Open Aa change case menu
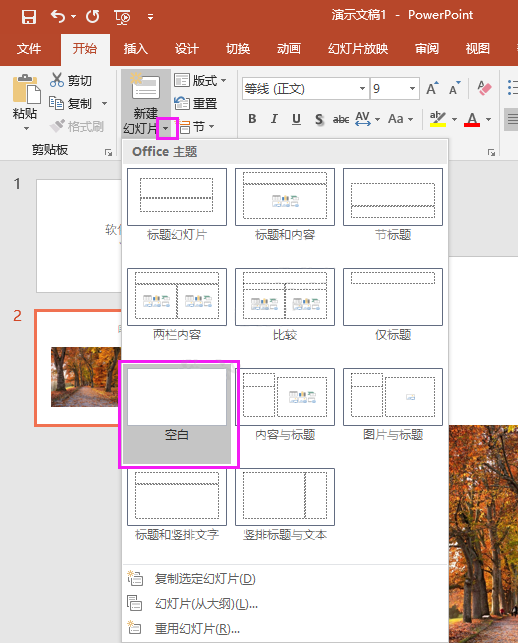Image resolution: width=518 pixels, height=643 pixels. pyautogui.click(x=400, y=119)
